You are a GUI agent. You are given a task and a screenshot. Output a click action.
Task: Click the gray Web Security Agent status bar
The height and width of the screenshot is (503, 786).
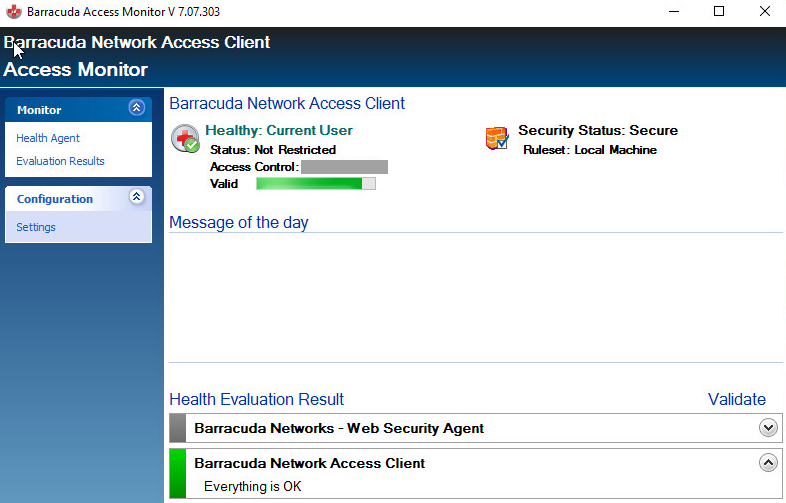pyautogui.click(x=177, y=428)
